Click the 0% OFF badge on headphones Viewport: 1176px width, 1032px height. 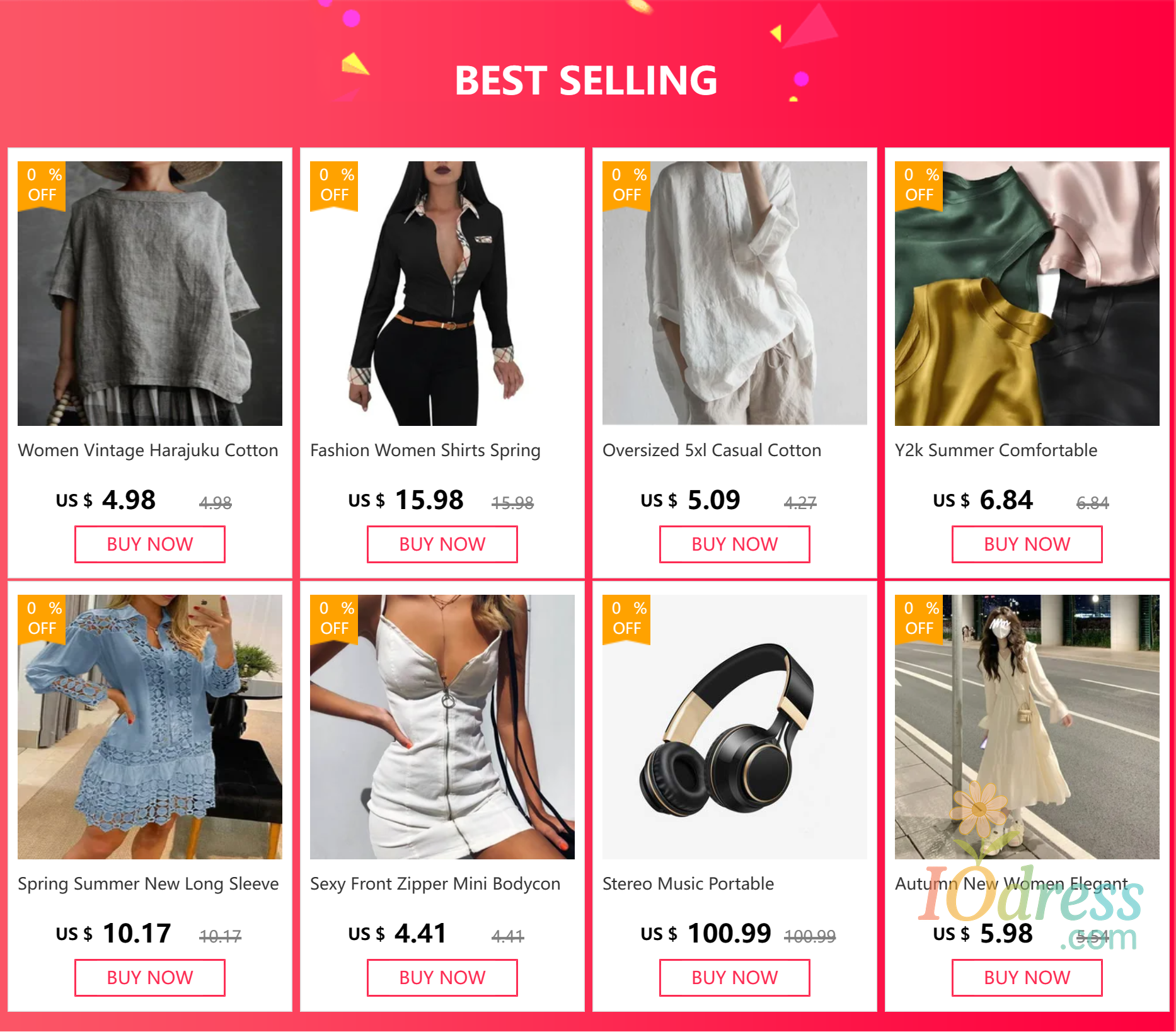pyautogui.click(x=626, y=619)
